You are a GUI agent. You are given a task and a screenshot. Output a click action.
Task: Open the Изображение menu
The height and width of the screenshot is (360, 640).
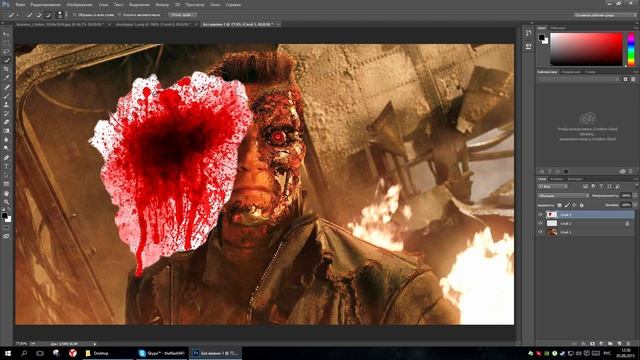point(79,5)
